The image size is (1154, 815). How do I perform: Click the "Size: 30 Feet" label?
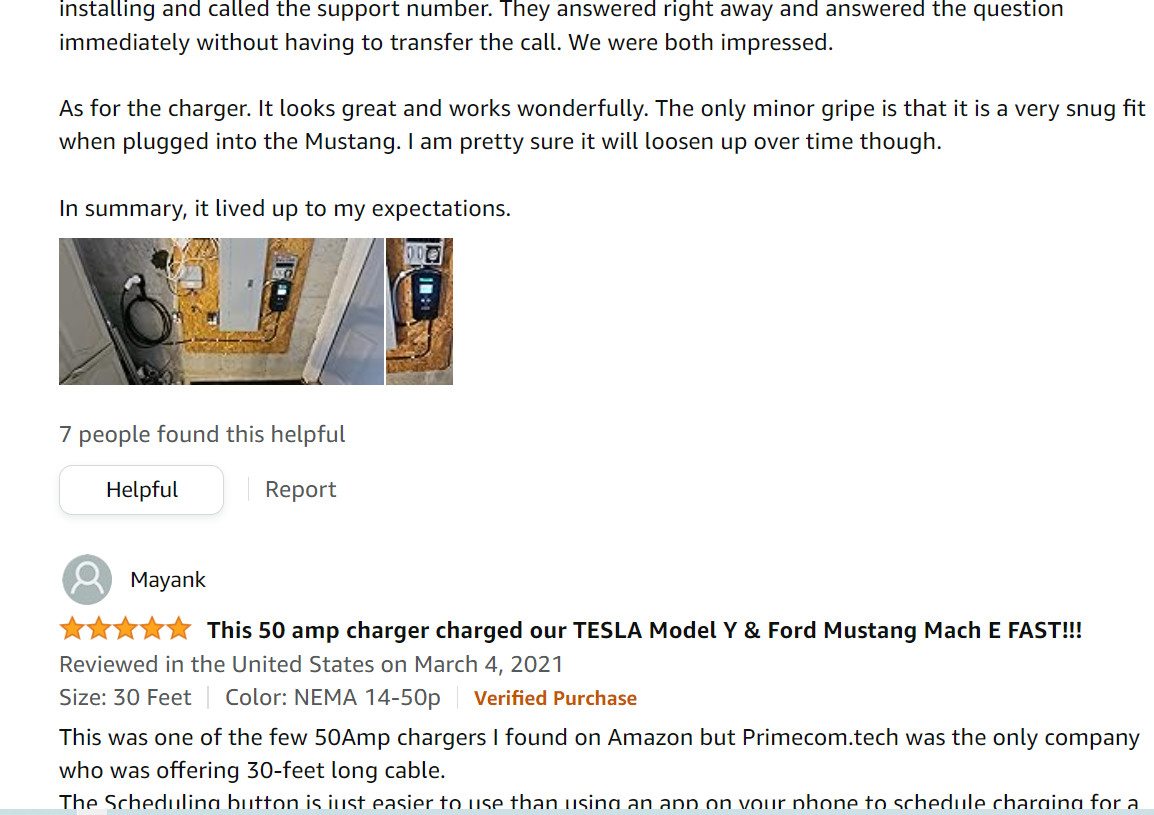coord(125,698)
